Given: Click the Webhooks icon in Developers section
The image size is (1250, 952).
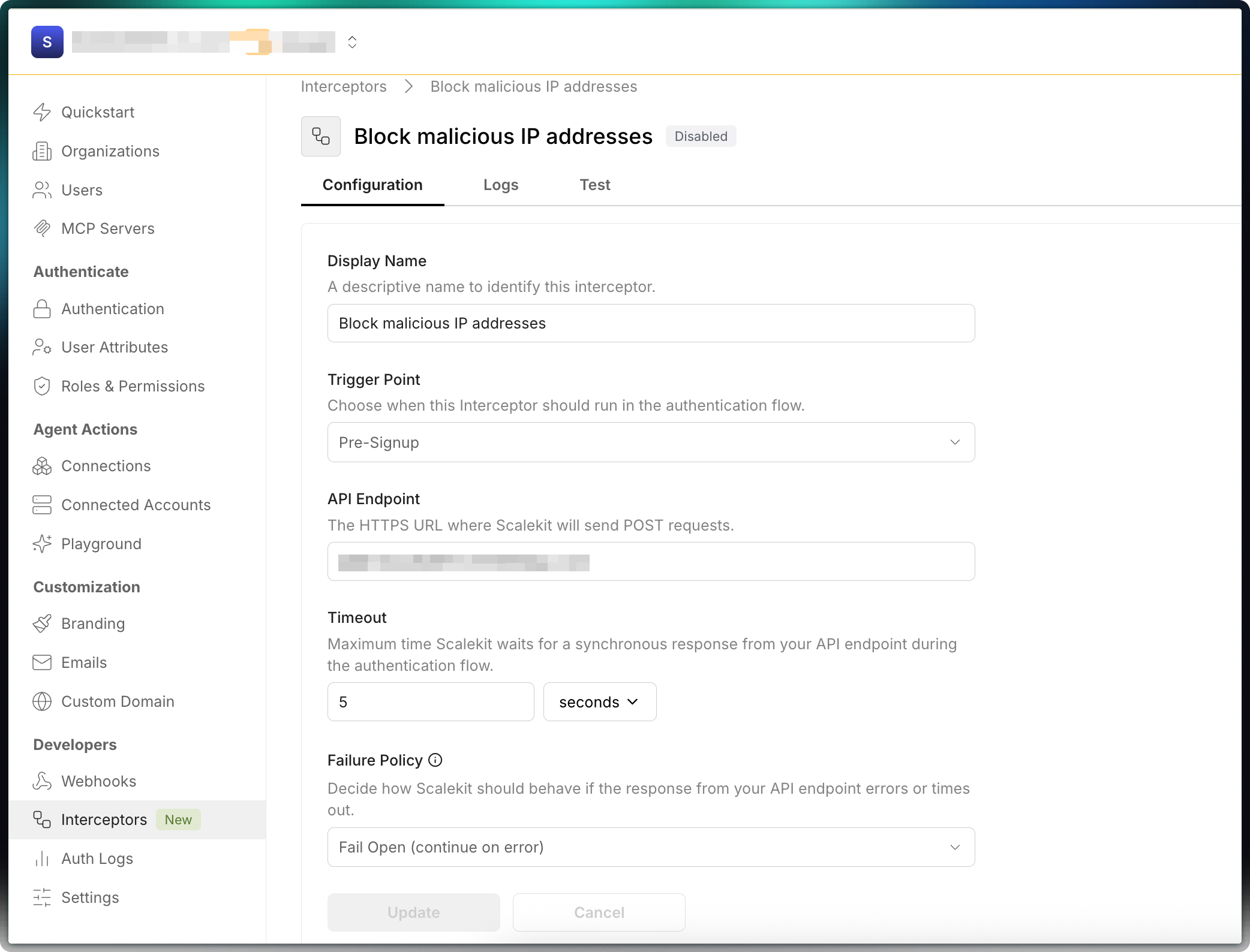Looking at the screenshot, I should pyautogui.click(x=42, y=781).
